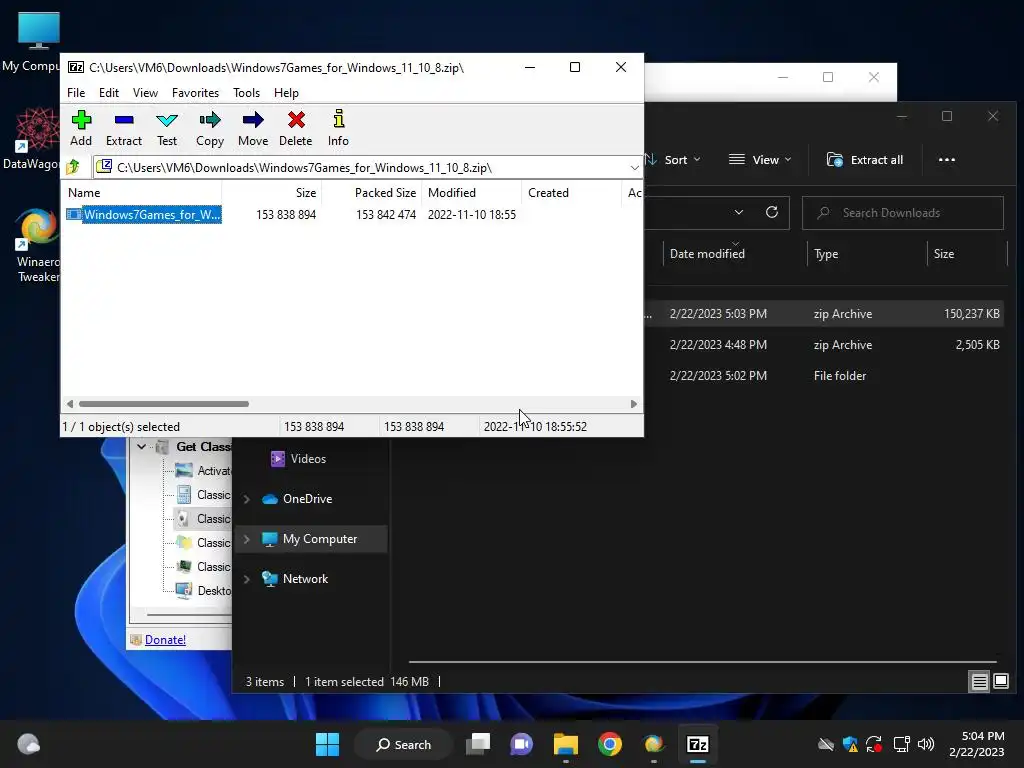This screenshot has width=1024, height=768.
Task: Open File Explorer from the taskbar
Action: pyautogui.click(x=566, y=744)
